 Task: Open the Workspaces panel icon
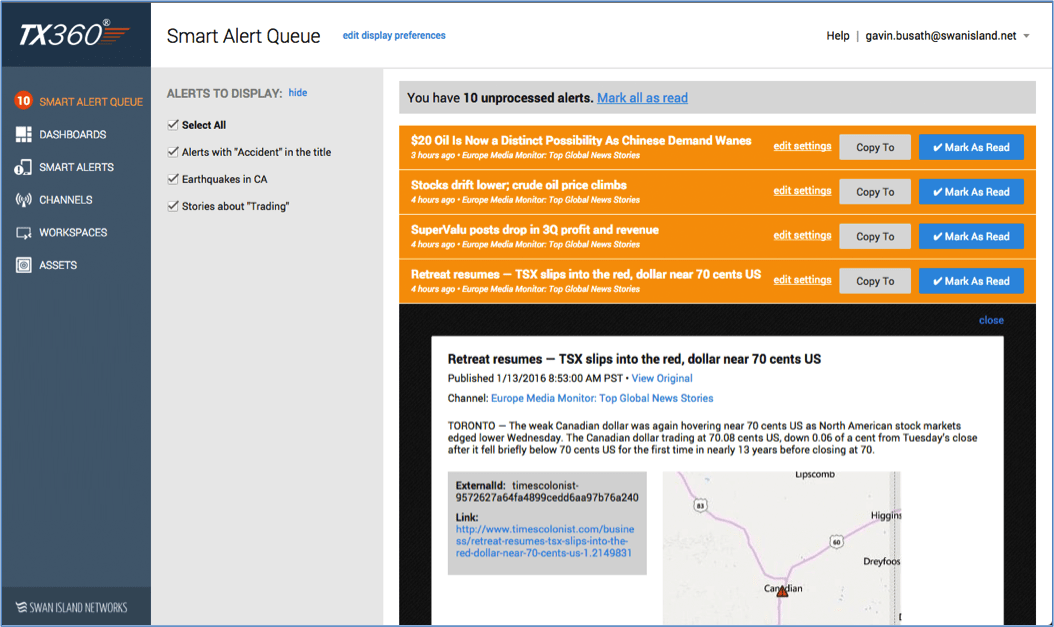click(x=22, y=232)
